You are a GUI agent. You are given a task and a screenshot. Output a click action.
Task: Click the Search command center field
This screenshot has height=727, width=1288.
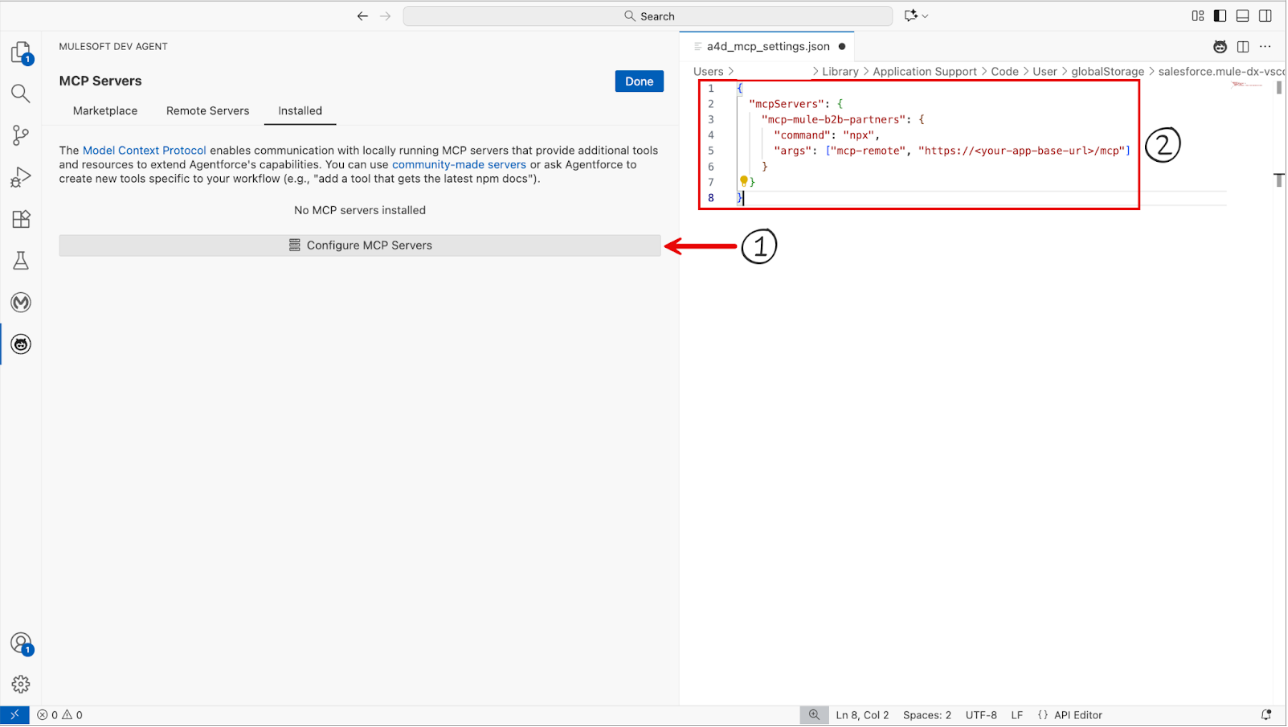(648, 16)
